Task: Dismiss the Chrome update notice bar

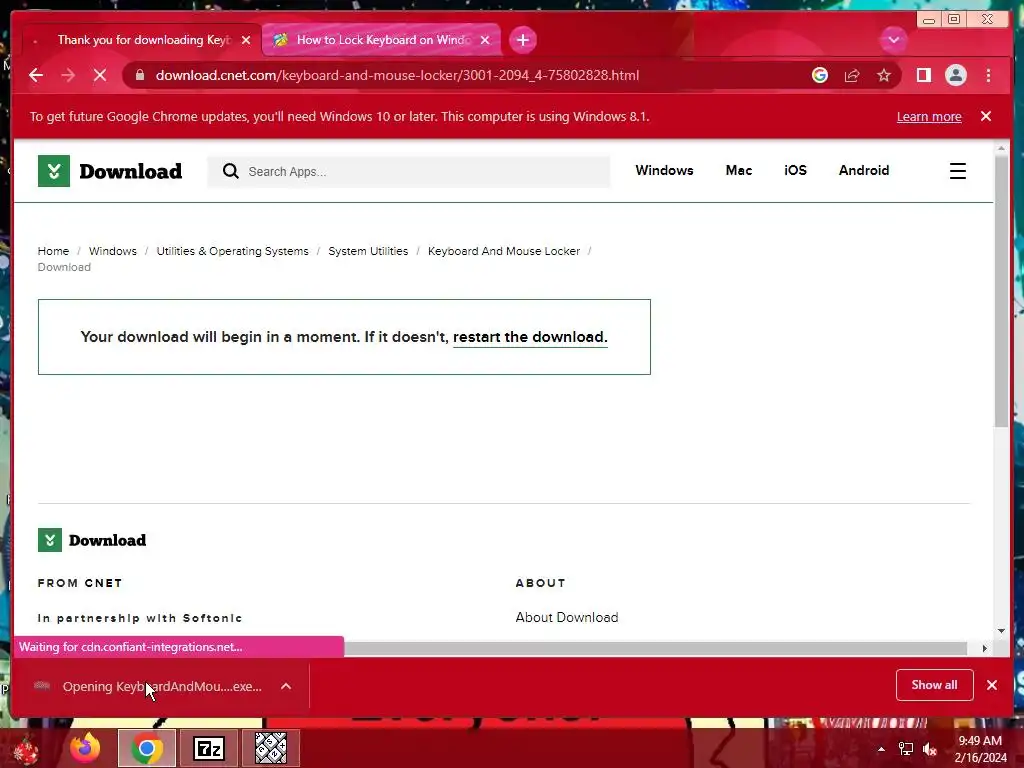Action: (x=986, y=116)
